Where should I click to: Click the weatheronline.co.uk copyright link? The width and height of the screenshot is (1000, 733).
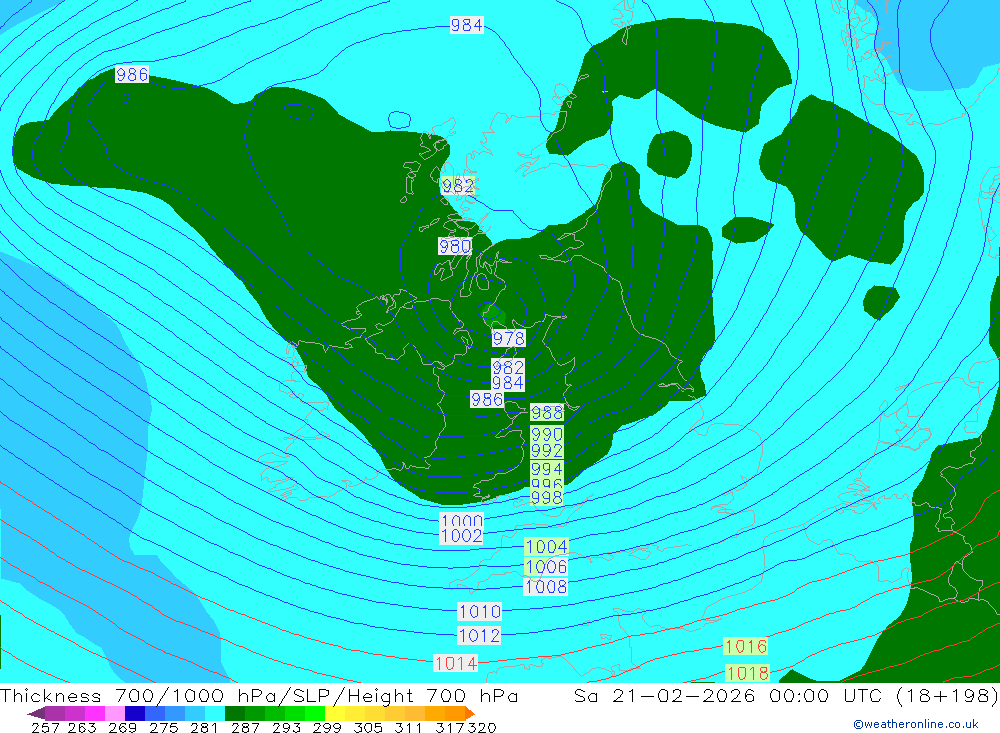[x=916, y=724]
